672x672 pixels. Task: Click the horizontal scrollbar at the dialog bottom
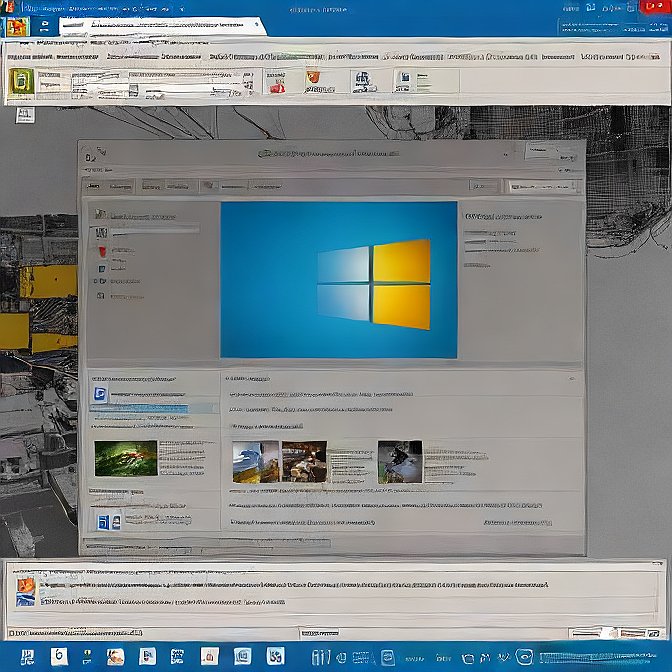tap(207, 544)
